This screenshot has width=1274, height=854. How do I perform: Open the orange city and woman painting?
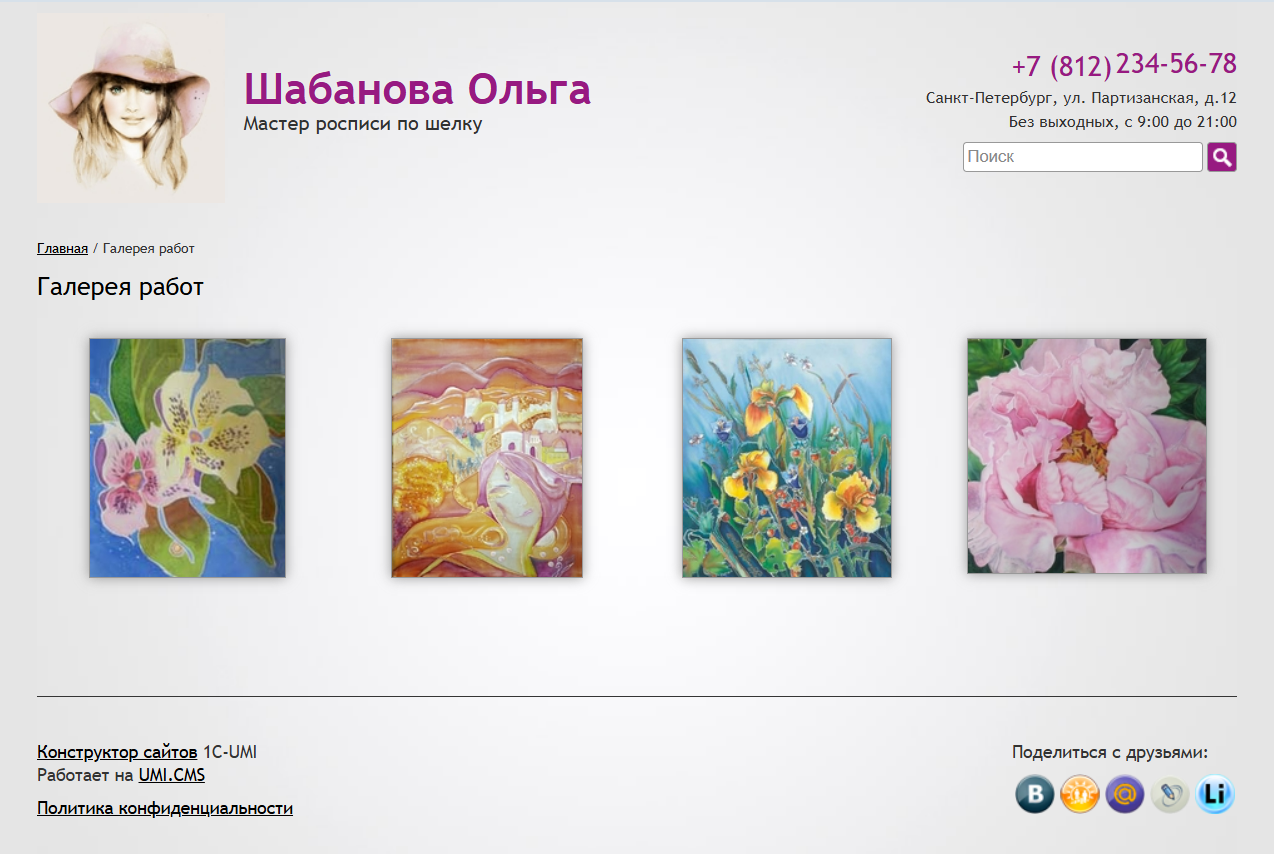click(487, 458)
